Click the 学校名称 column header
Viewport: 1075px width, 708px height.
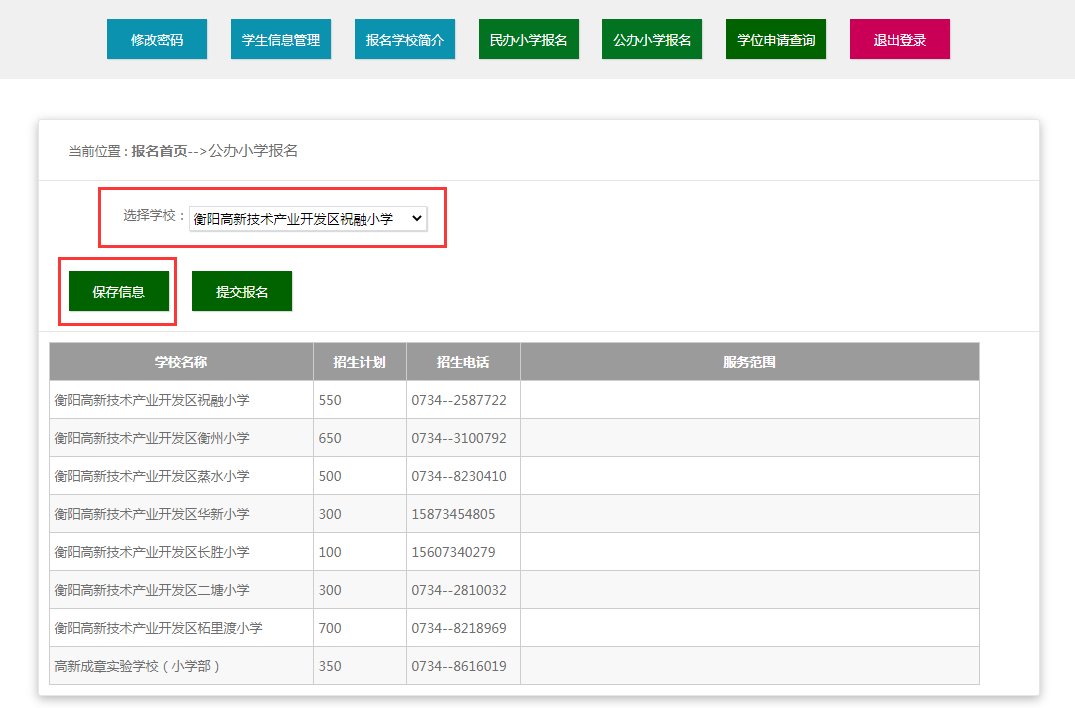(x=181, y=362)
